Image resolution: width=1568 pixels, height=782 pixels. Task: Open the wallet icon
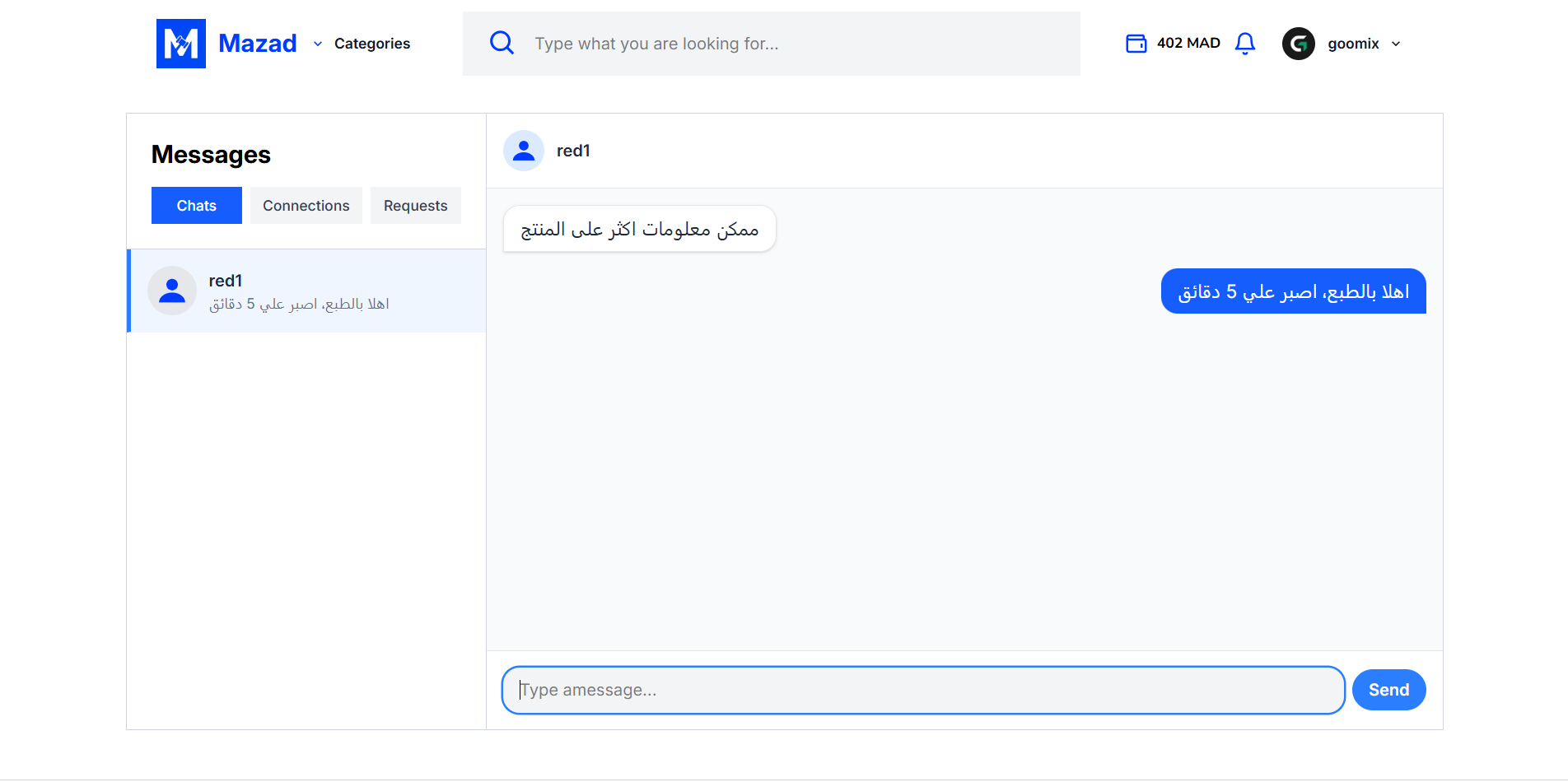pyautogui.click(x=1136, y=44)
